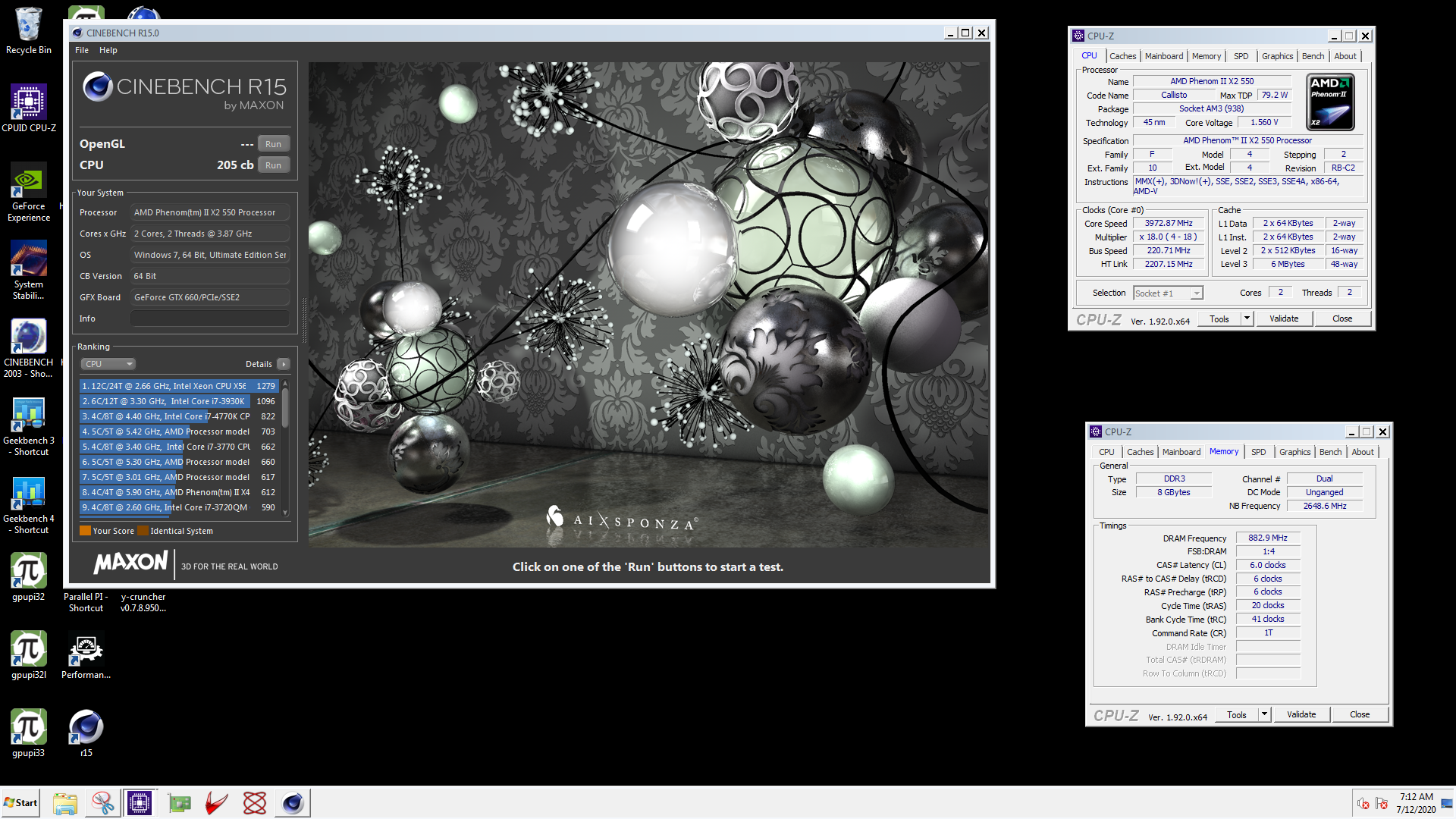Open SPD tab in upper CPU-Z window
The width and height of the screenshot is (1456, 819).
pyautogui.click(x=1241, y=56)
